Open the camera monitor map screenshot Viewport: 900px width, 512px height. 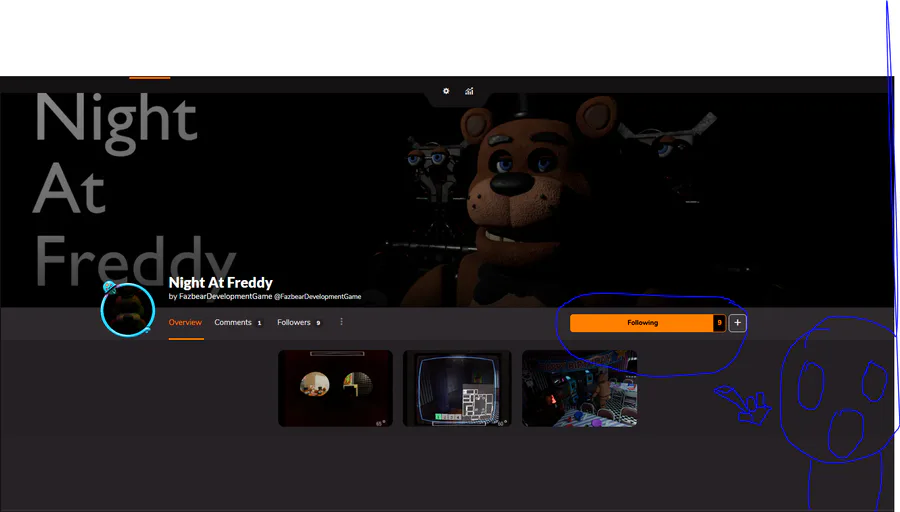coord(457,389)
